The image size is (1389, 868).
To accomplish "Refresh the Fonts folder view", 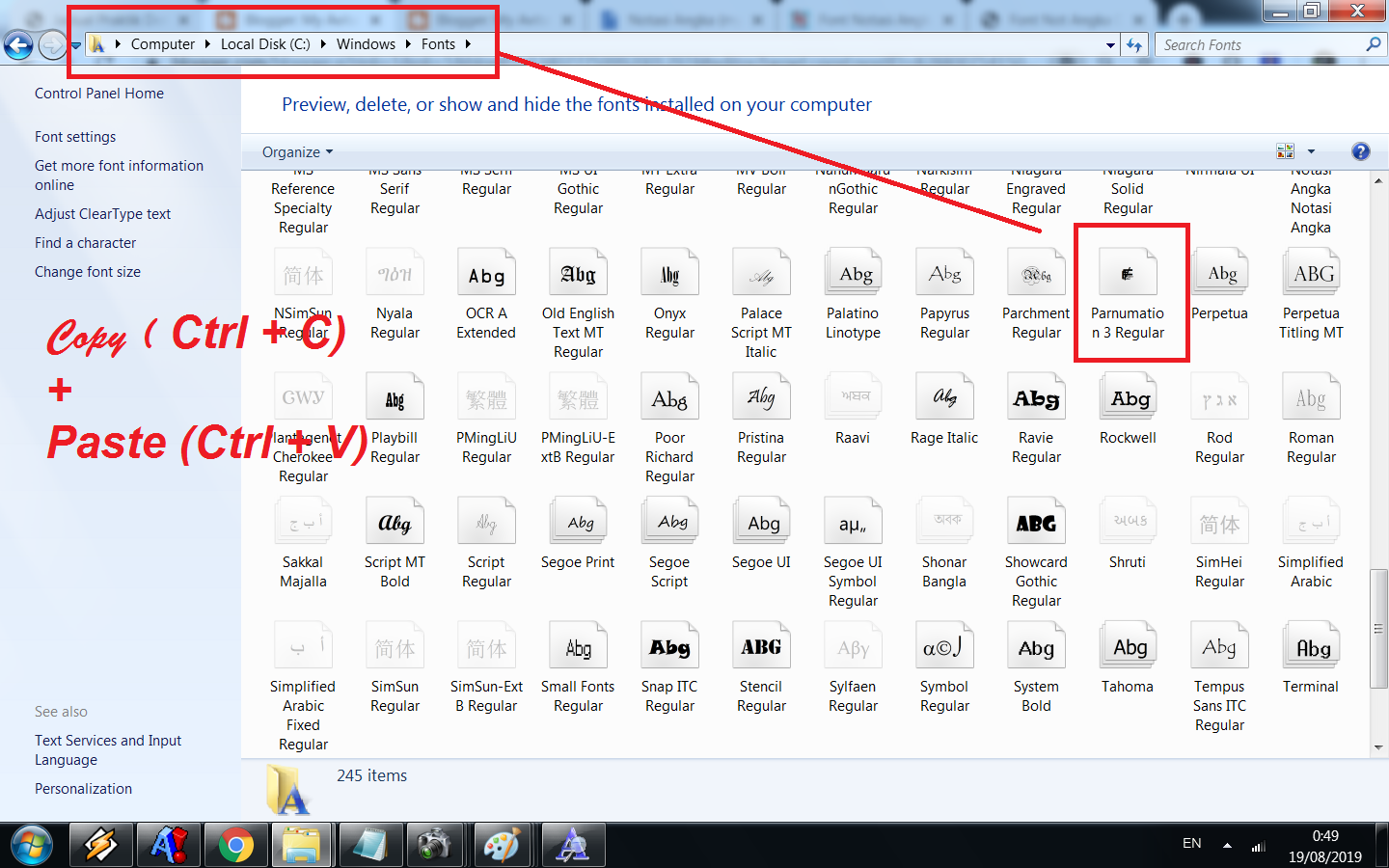I will (x=1134, y=44).
